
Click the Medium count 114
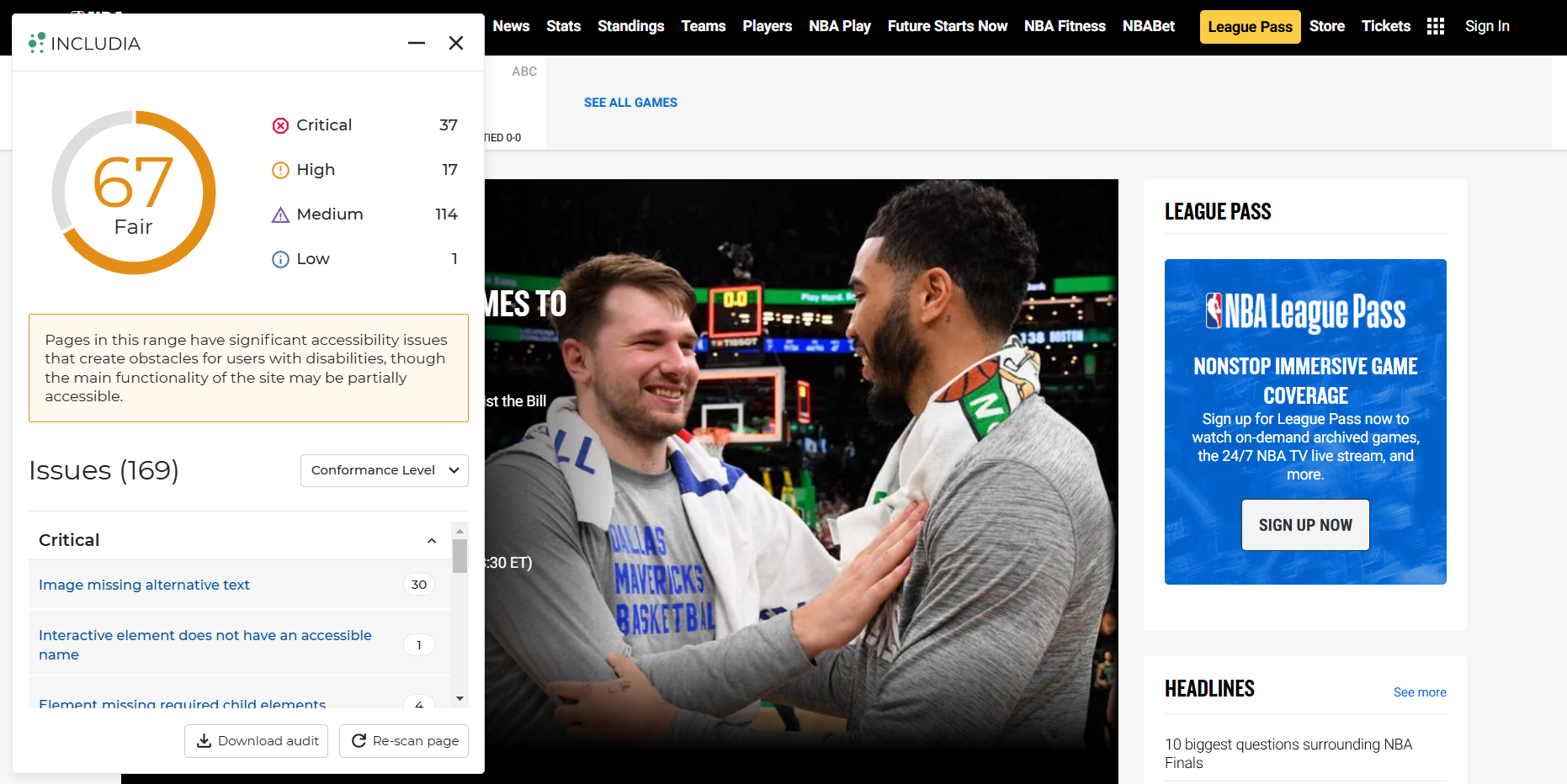[x=446, y=215]
